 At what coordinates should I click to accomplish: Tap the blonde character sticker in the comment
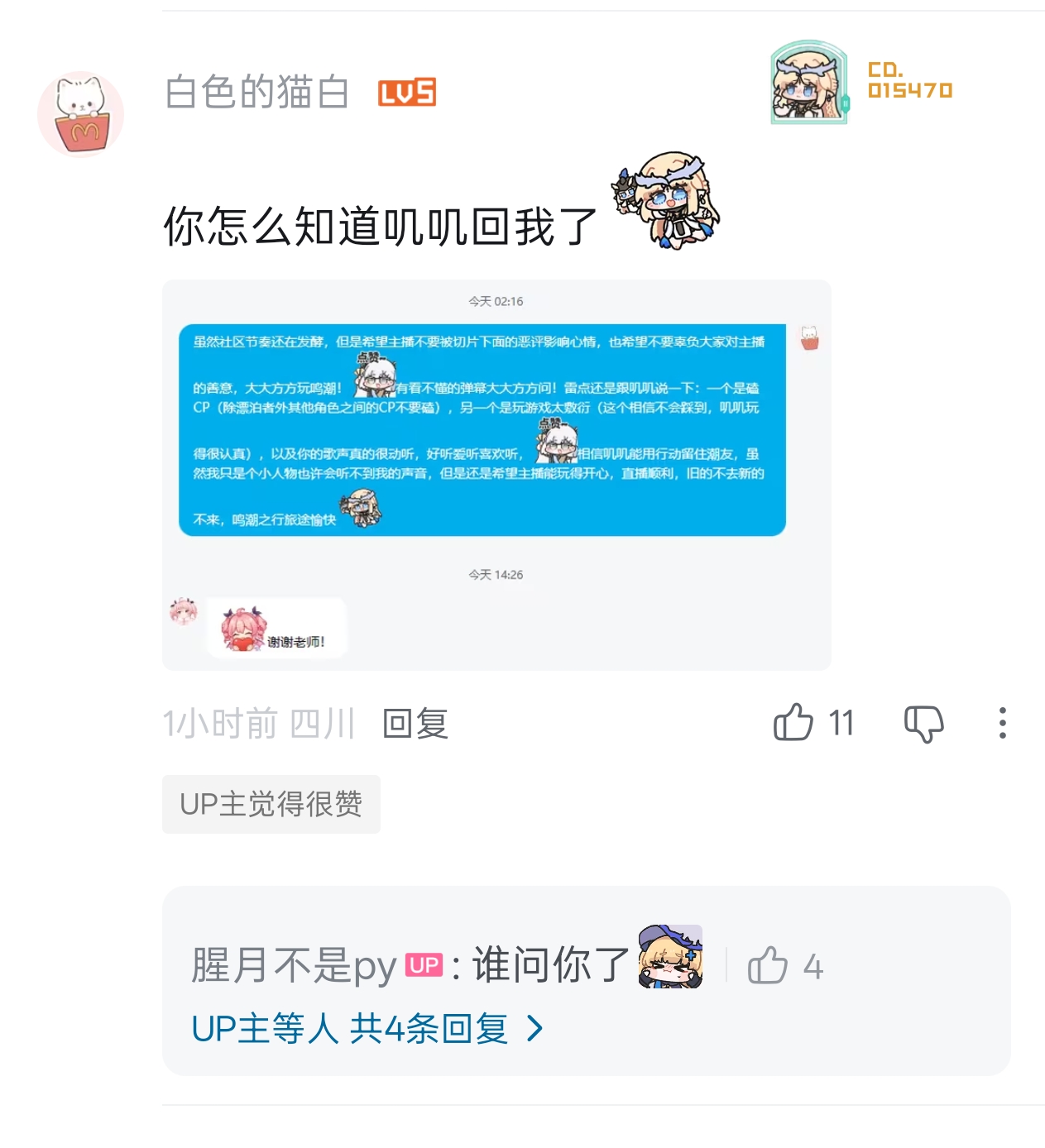tap(666, 200)
